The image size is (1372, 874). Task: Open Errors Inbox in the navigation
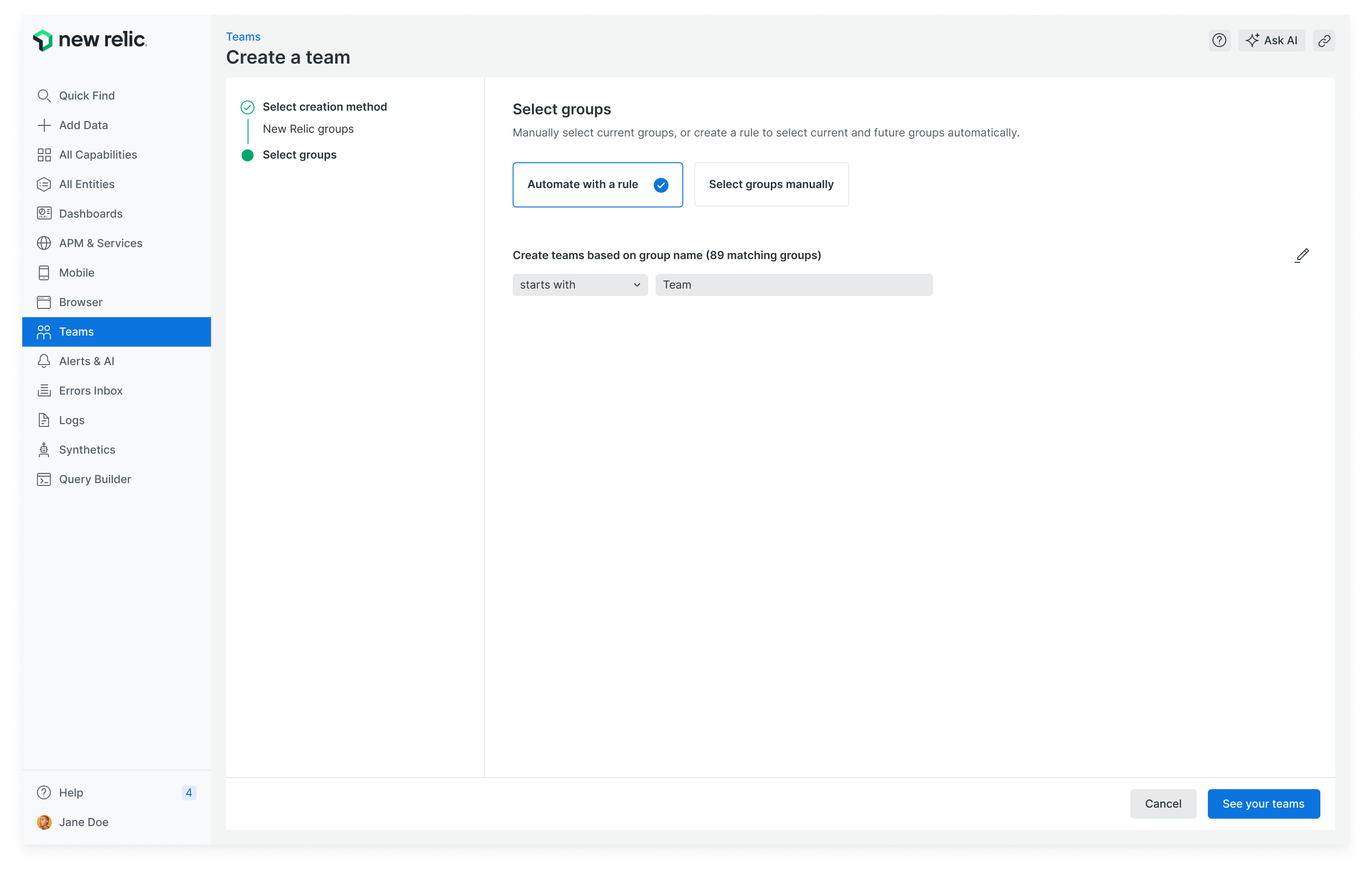(x=91, y=391)
